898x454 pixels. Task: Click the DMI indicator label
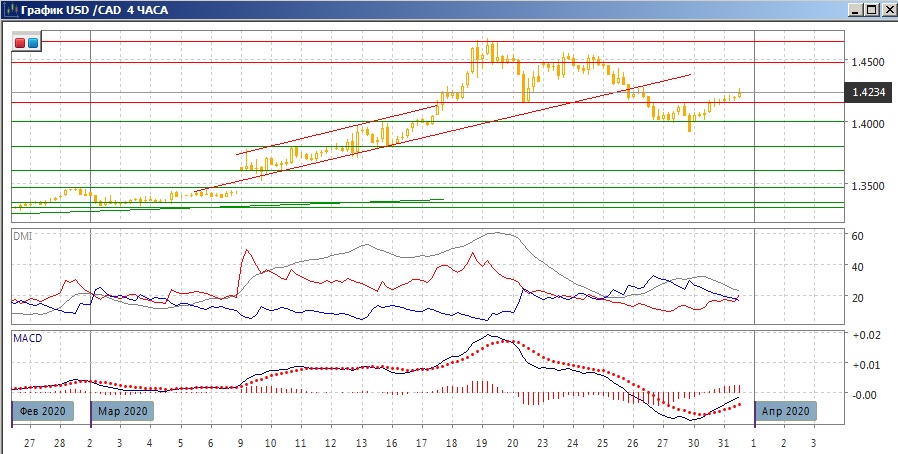coord(23,235)
